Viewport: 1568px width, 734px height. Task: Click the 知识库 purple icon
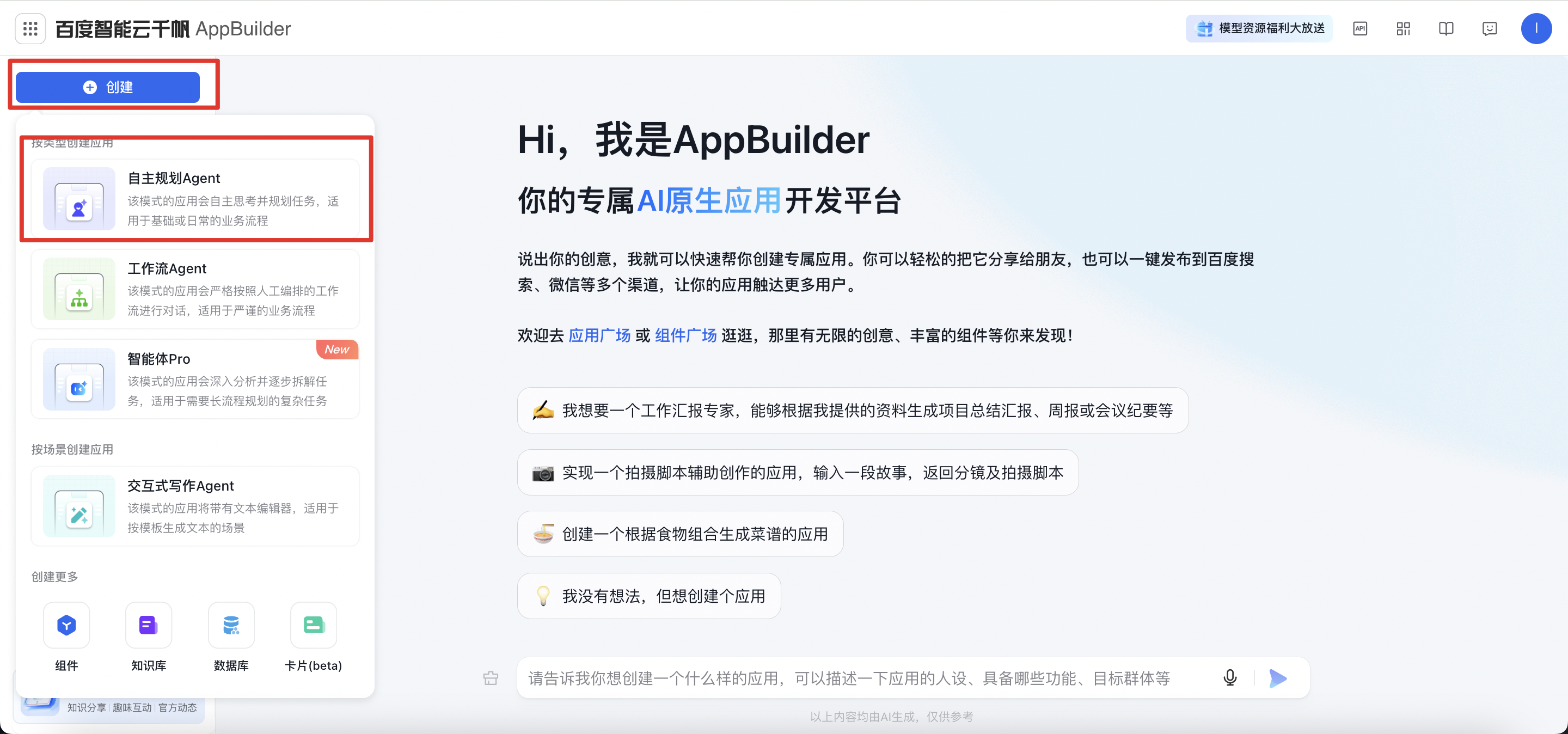pyautogui.click(x=149, y=625)
